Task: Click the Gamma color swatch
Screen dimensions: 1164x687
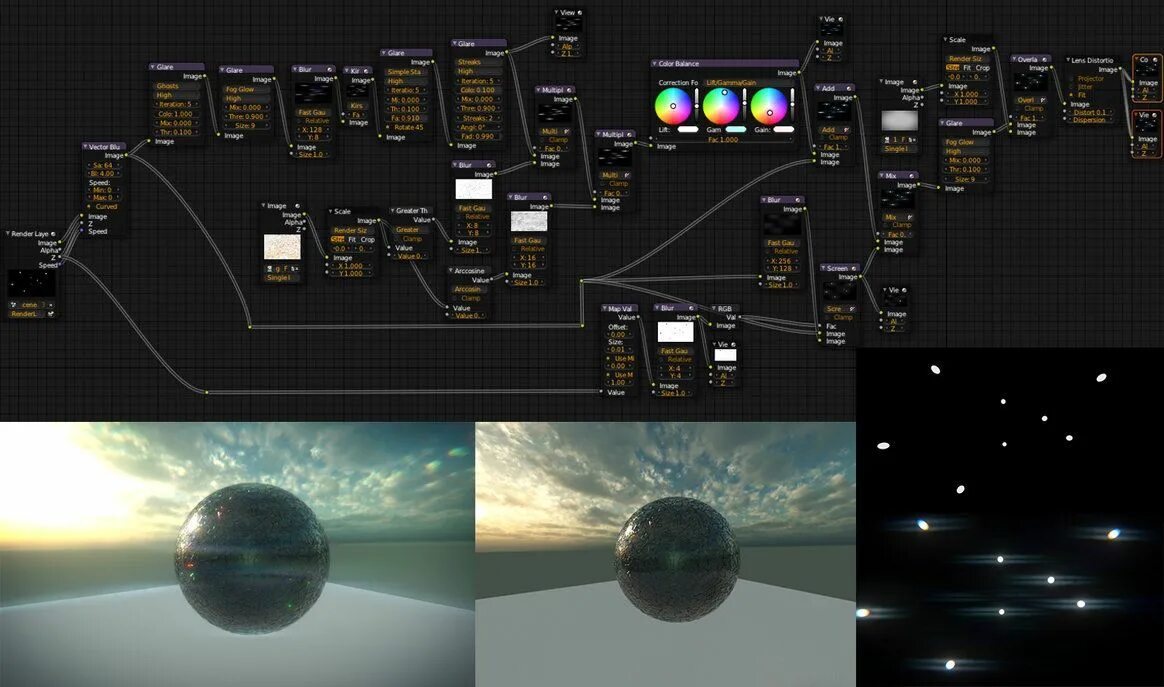Action: [736, 129]
